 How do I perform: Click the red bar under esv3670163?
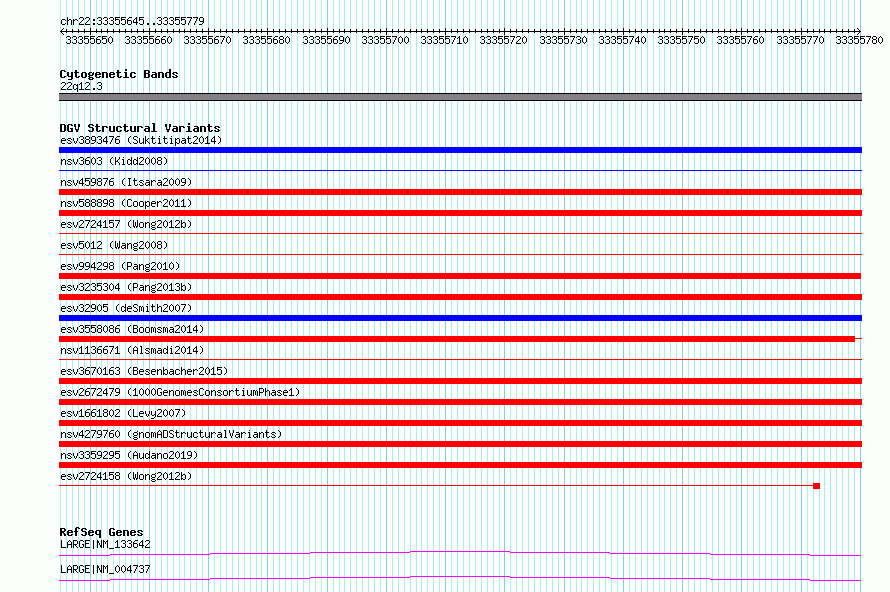460,381
